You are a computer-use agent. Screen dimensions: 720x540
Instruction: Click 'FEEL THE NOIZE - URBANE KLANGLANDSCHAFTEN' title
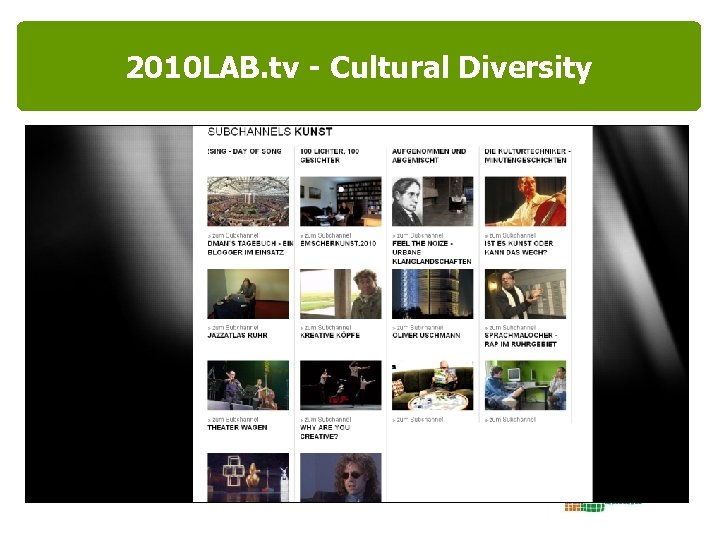coord(432,252)
